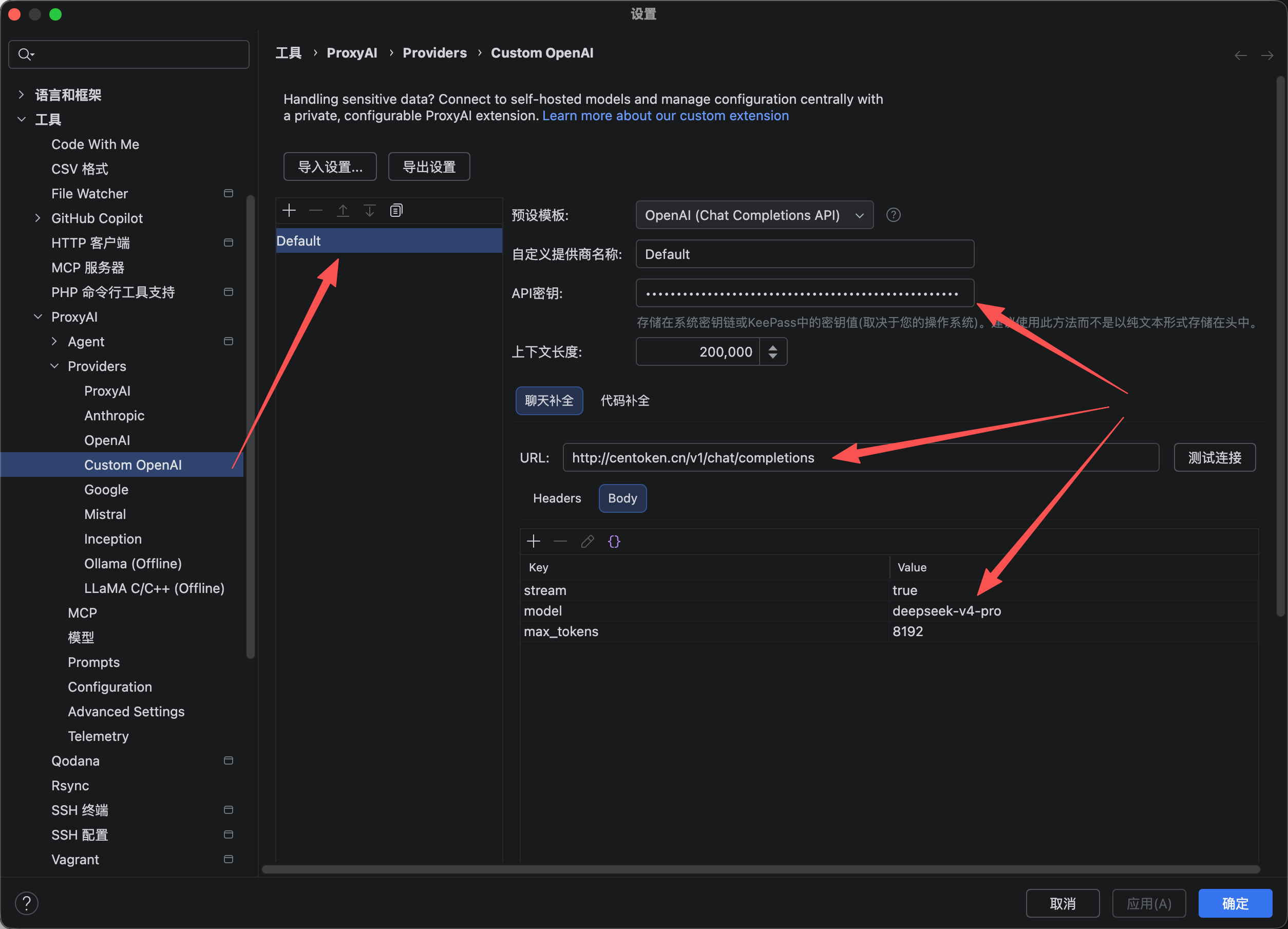Image resolution: width=1288 pixels, height=929 pixels.
Task: Select the max_tokens key row
Action: [704, 631]
